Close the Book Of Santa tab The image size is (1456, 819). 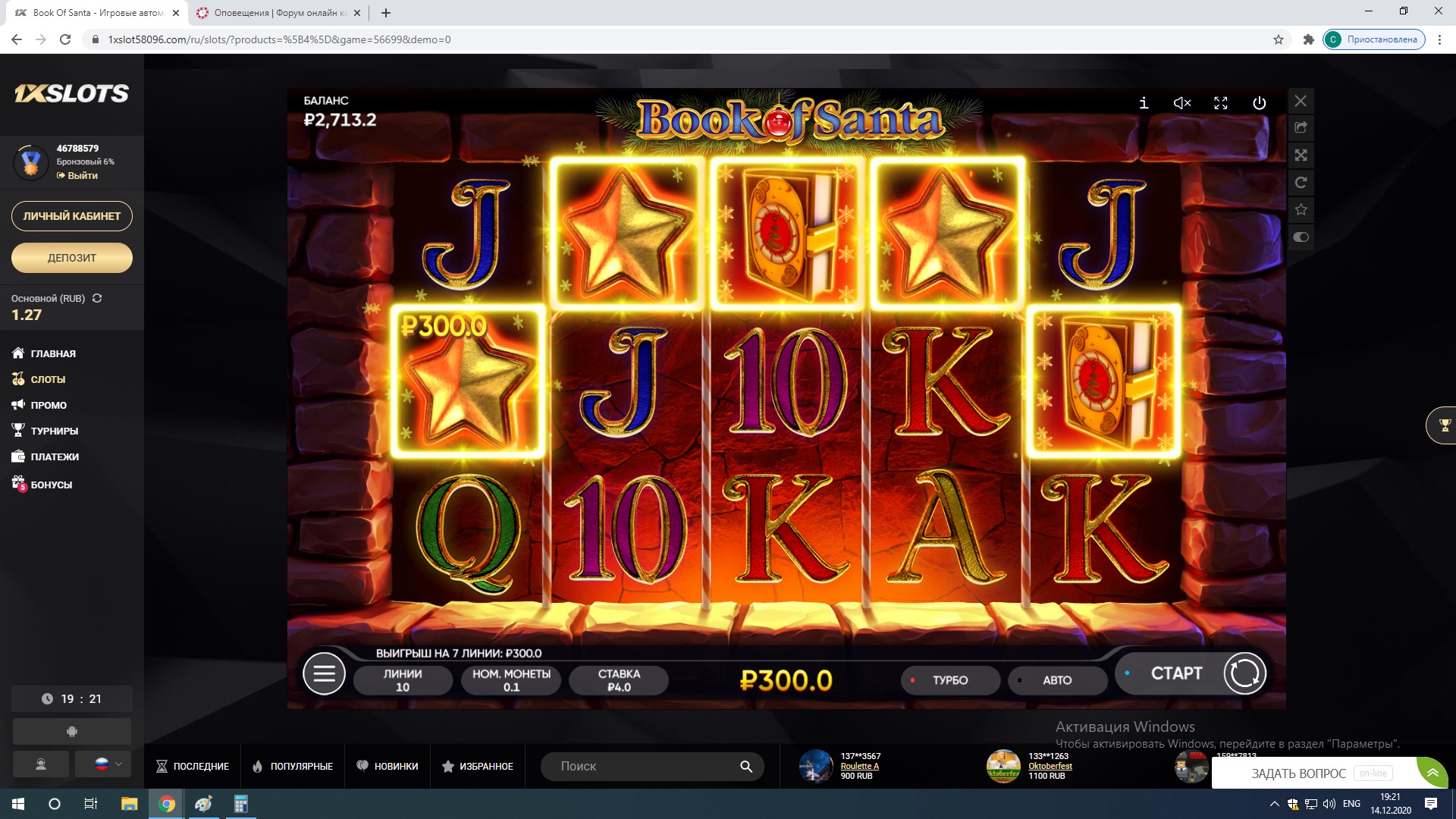[x=175, y=13]
